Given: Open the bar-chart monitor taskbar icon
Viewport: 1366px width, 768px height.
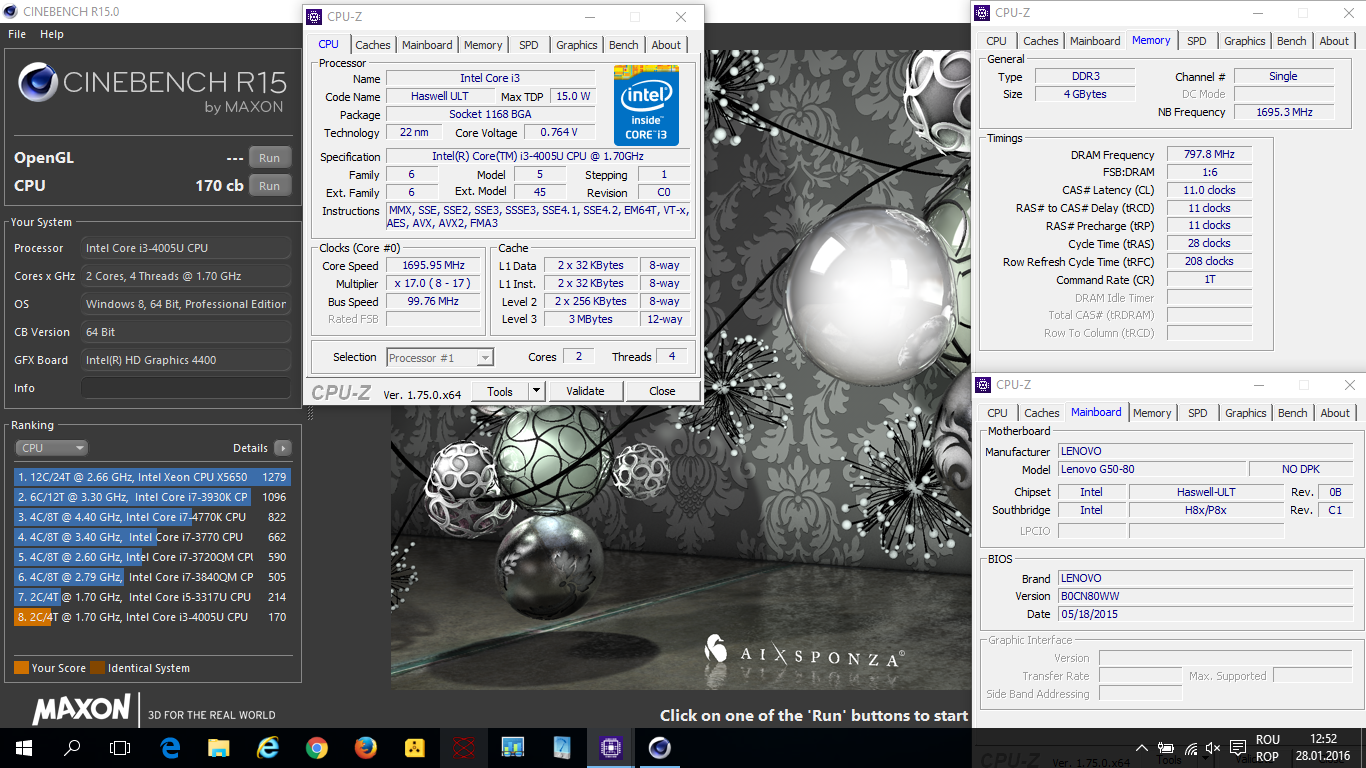Looking at the screenshot, I should pos(512,747).
